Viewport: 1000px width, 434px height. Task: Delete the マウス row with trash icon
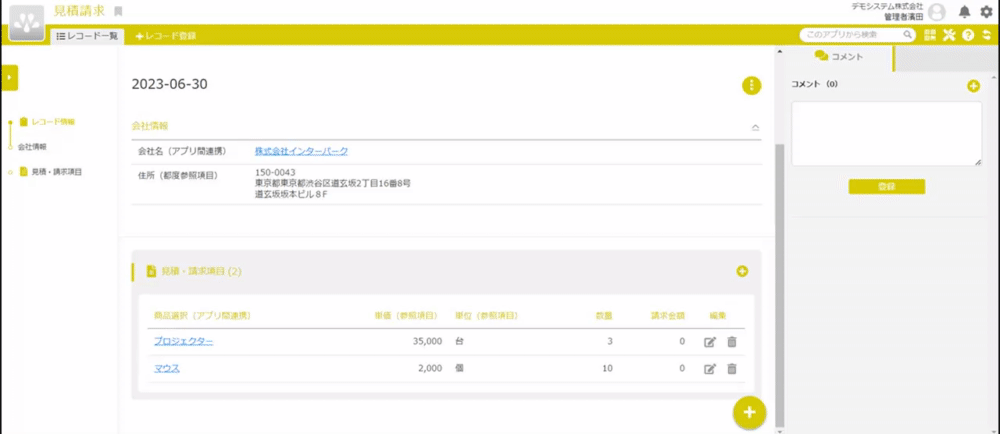732,369
